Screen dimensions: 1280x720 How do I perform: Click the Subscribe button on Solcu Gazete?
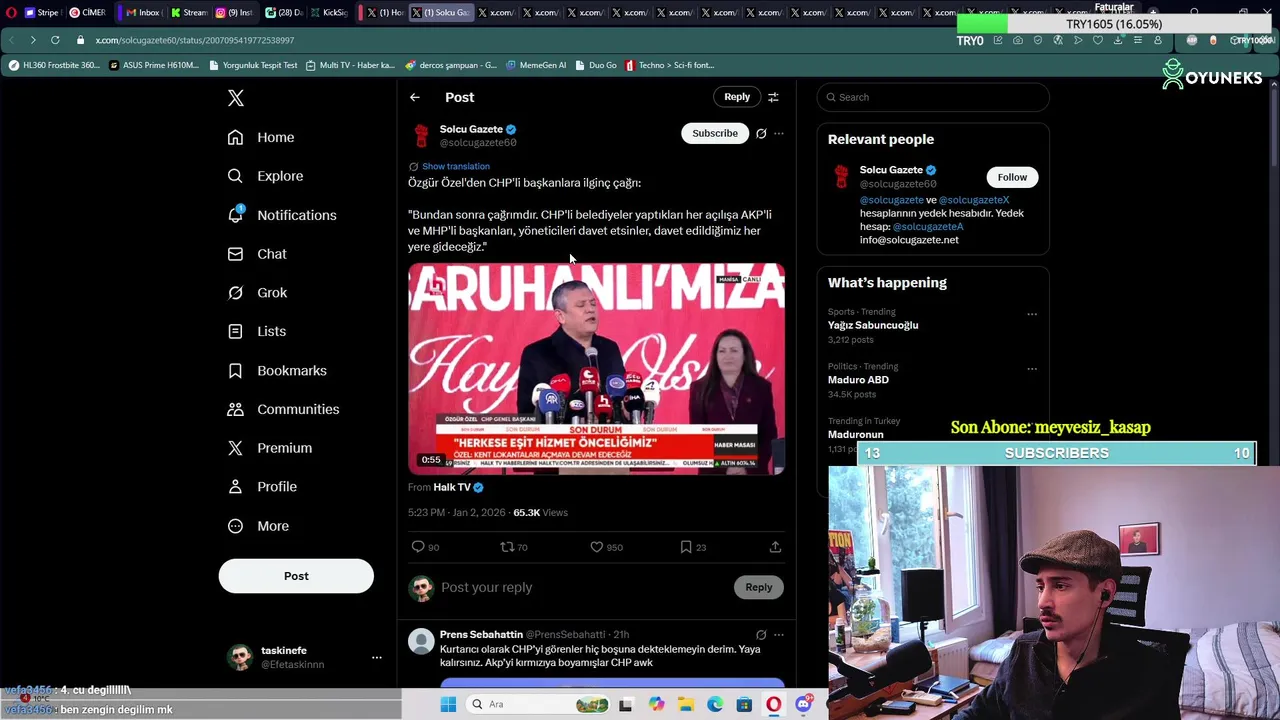[x=715, y=133]
